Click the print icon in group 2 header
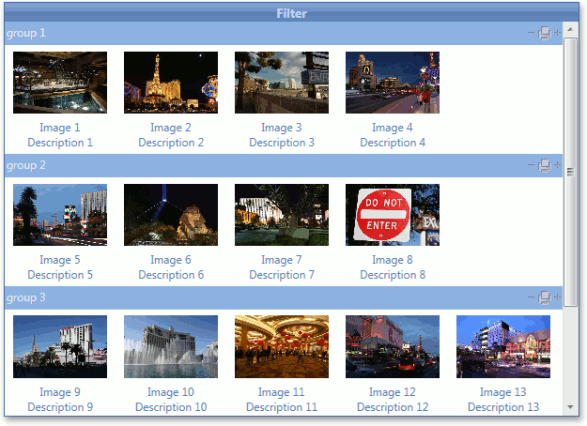This screenshot has height=426, width=587. (545, 165)
